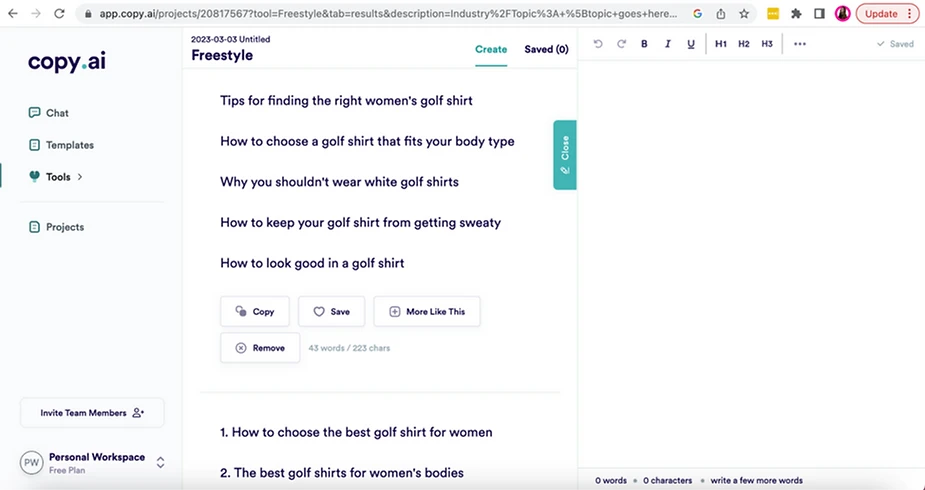This screenshot has width=925, height=490.
Task: Toggle bold formatting
Action: coord(644,44)
